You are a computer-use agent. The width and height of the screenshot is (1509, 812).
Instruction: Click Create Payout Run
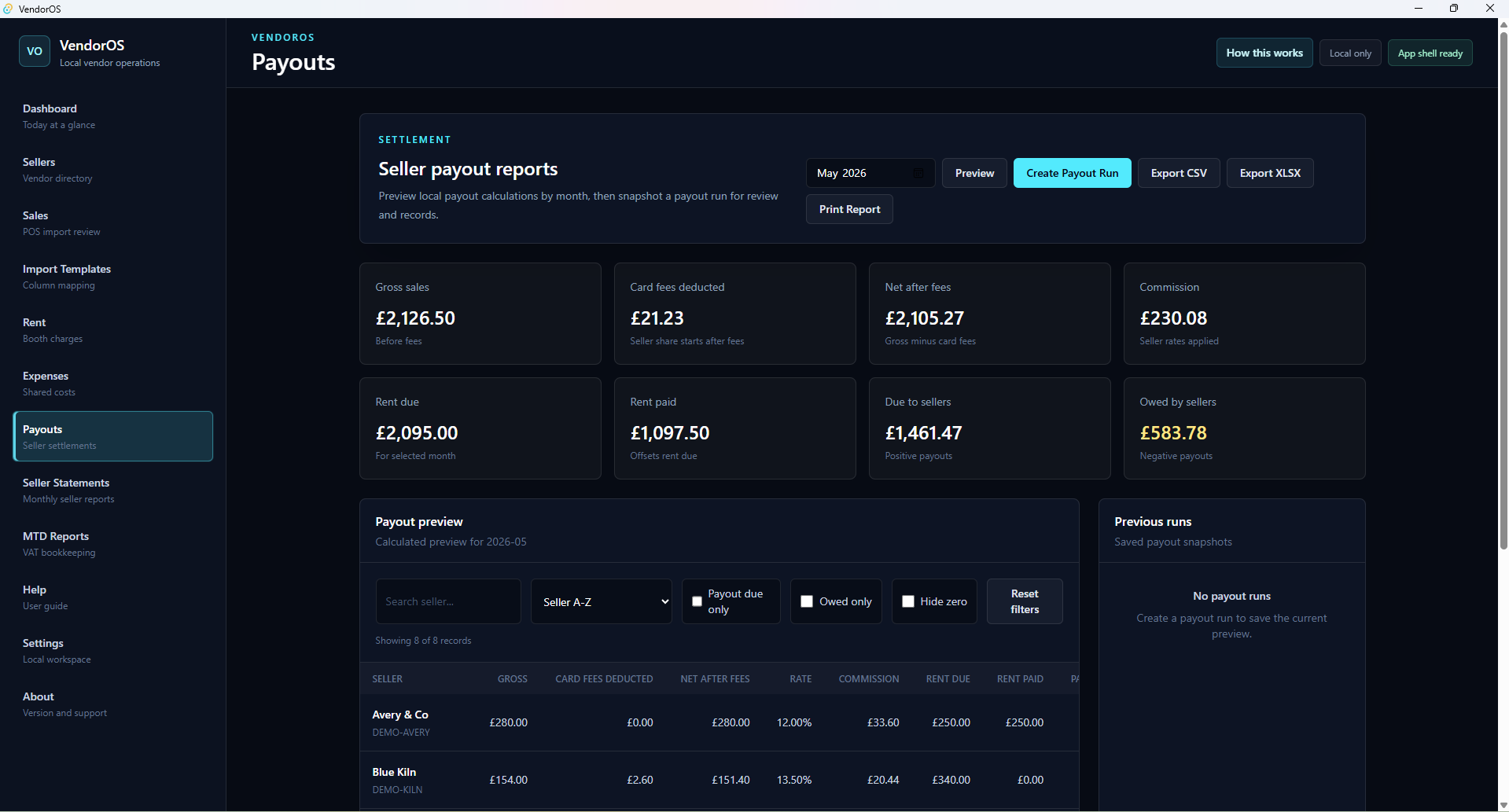click(x=1072, y=173)
